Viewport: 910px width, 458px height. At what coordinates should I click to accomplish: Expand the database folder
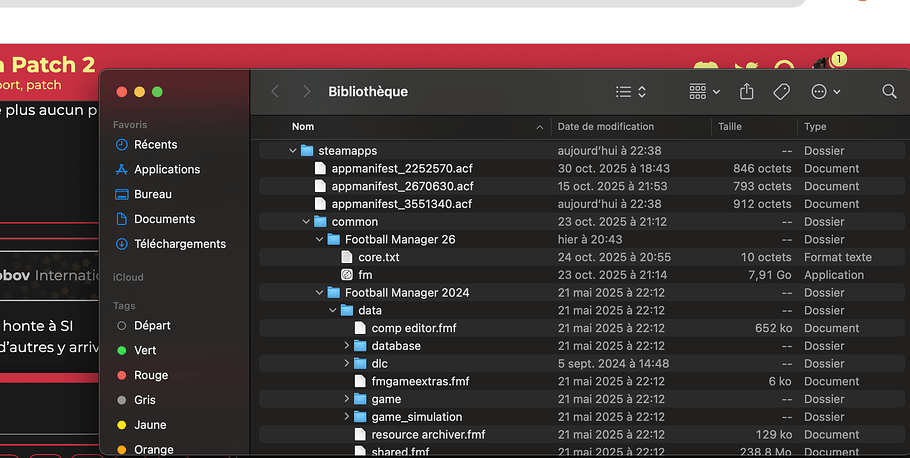347,346
